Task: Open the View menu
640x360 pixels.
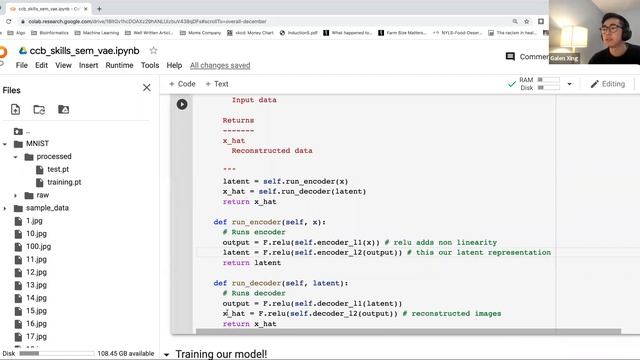Action: pyautogui.click(x=63, y=65)
